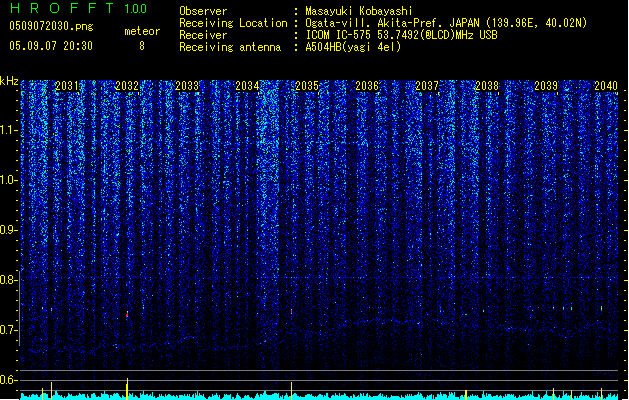The image size is (629, 400).
Task: Select observer name Masayuki Kobayashi
Action: point(359,11)
